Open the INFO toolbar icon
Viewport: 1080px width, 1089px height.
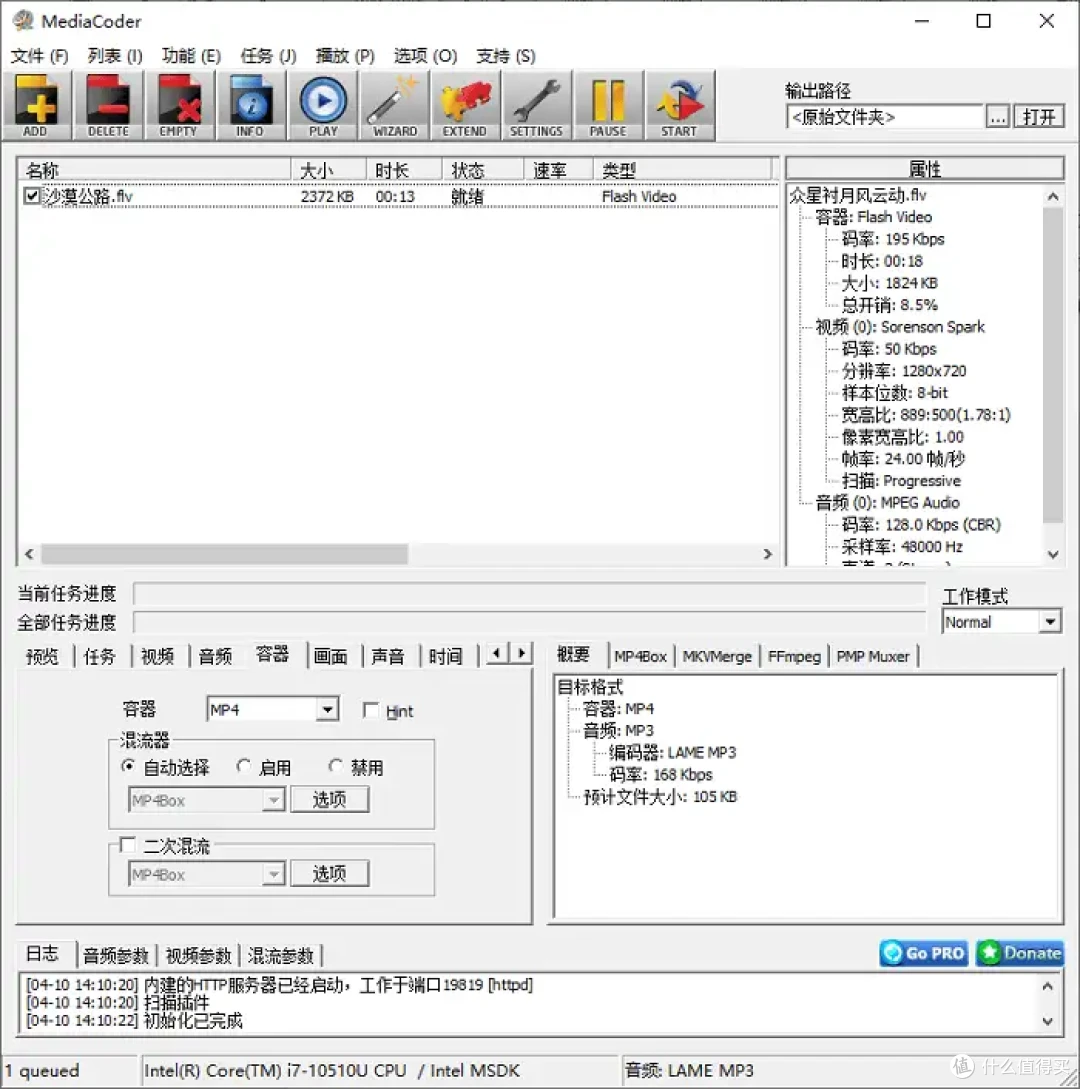click(x=251, y=106)
